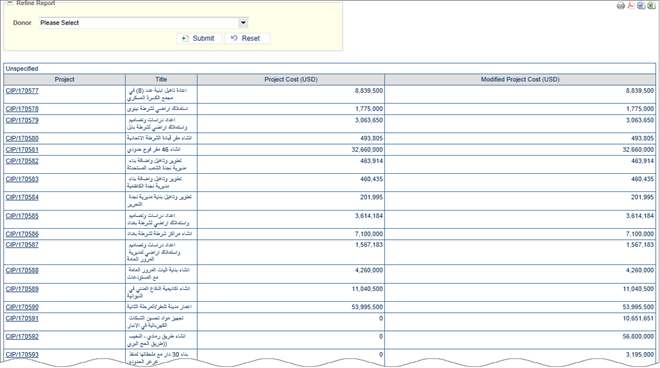Click the print report icon
Screen dimensions: 660x368
[x=620, y=5]
